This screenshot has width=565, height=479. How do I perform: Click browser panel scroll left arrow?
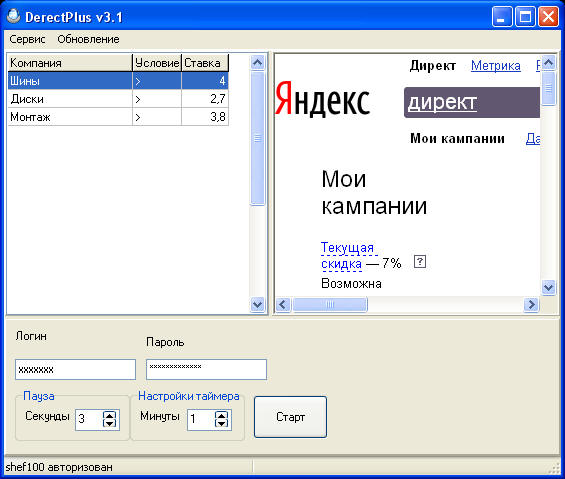[283, 305]
